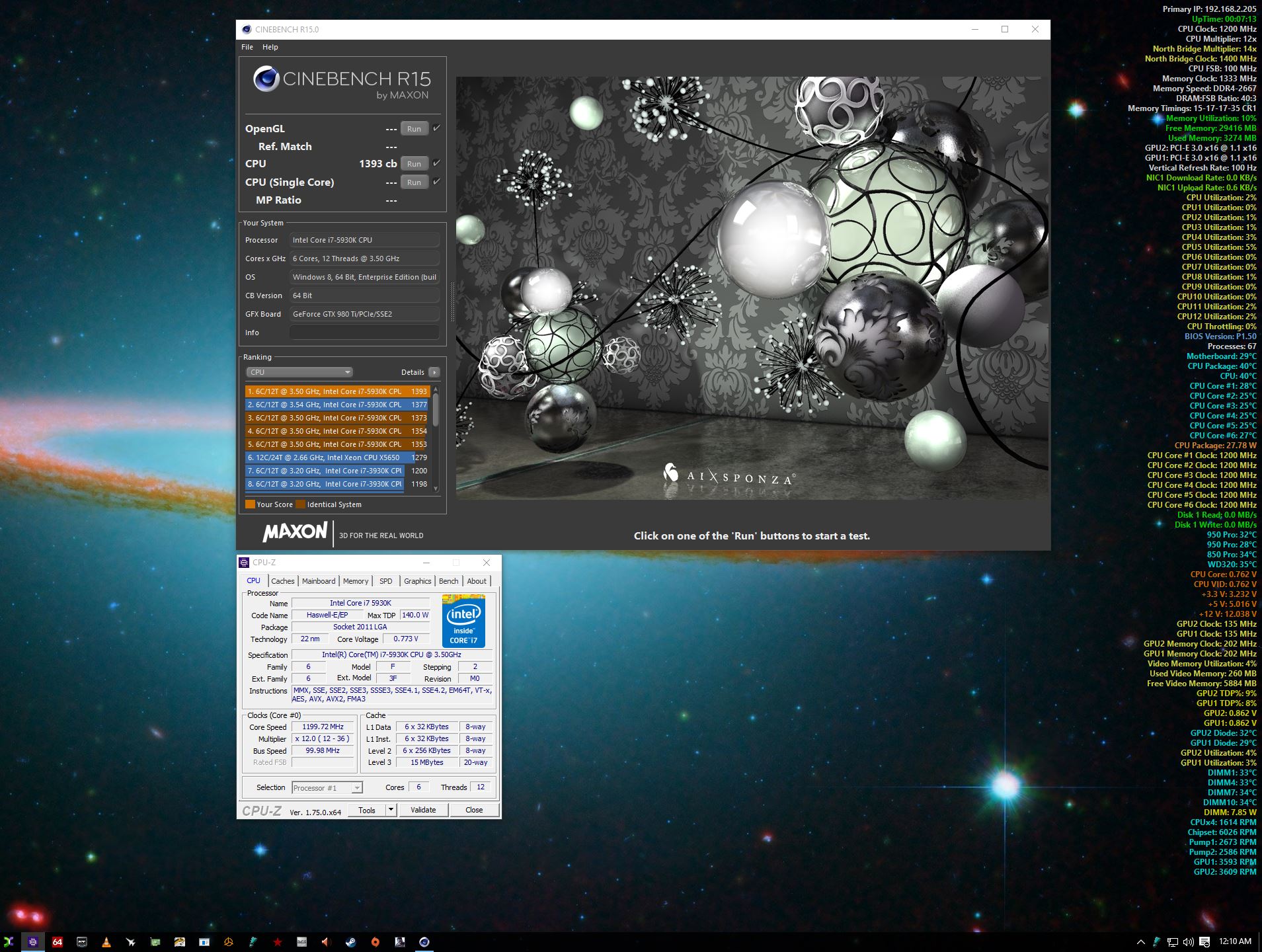Image resolution: width=1262 pixels, height=952 pixels.
Task: Click the Cinebench taskbar icon
Action: click(424, 941)
